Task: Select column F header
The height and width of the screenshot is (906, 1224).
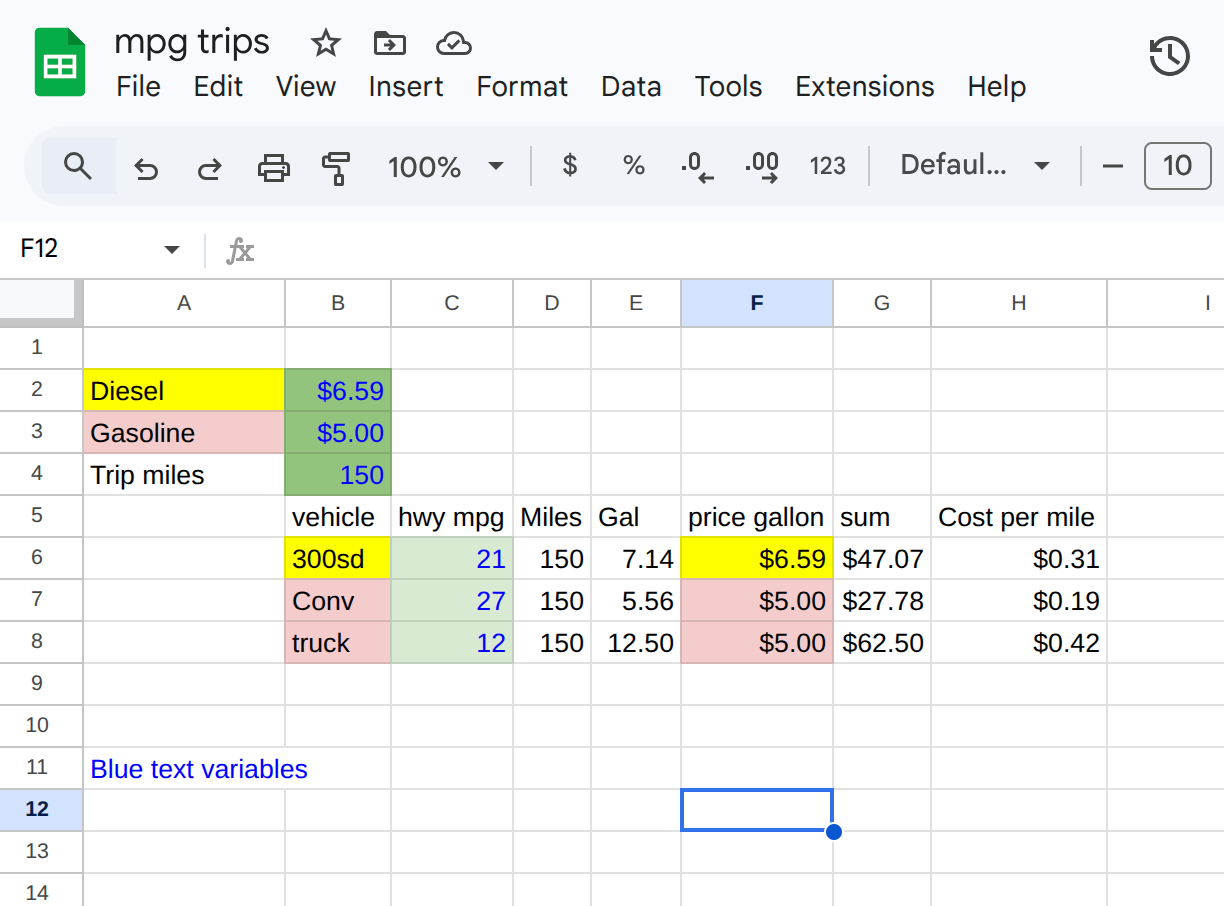Action: point(757,303)
